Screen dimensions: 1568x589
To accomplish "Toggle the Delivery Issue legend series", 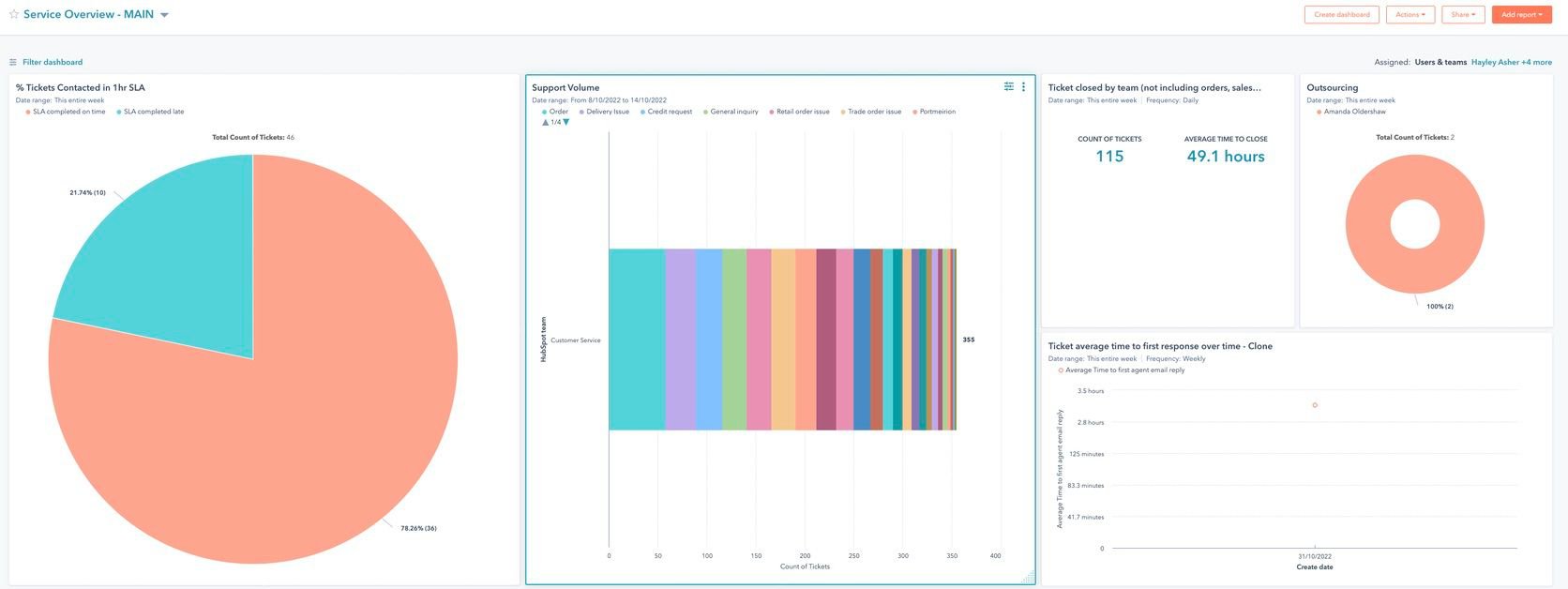I will [x=607, y=112].
